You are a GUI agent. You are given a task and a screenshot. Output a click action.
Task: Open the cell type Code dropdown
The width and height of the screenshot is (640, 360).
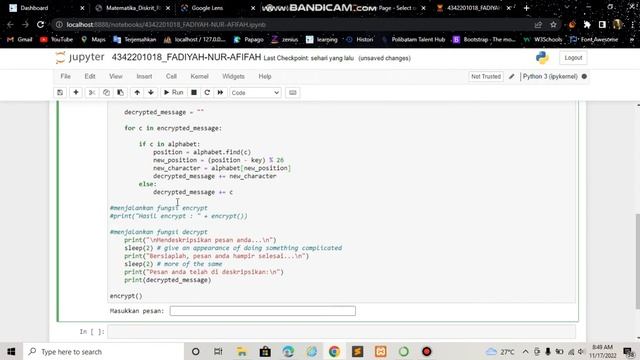point(255,93)
